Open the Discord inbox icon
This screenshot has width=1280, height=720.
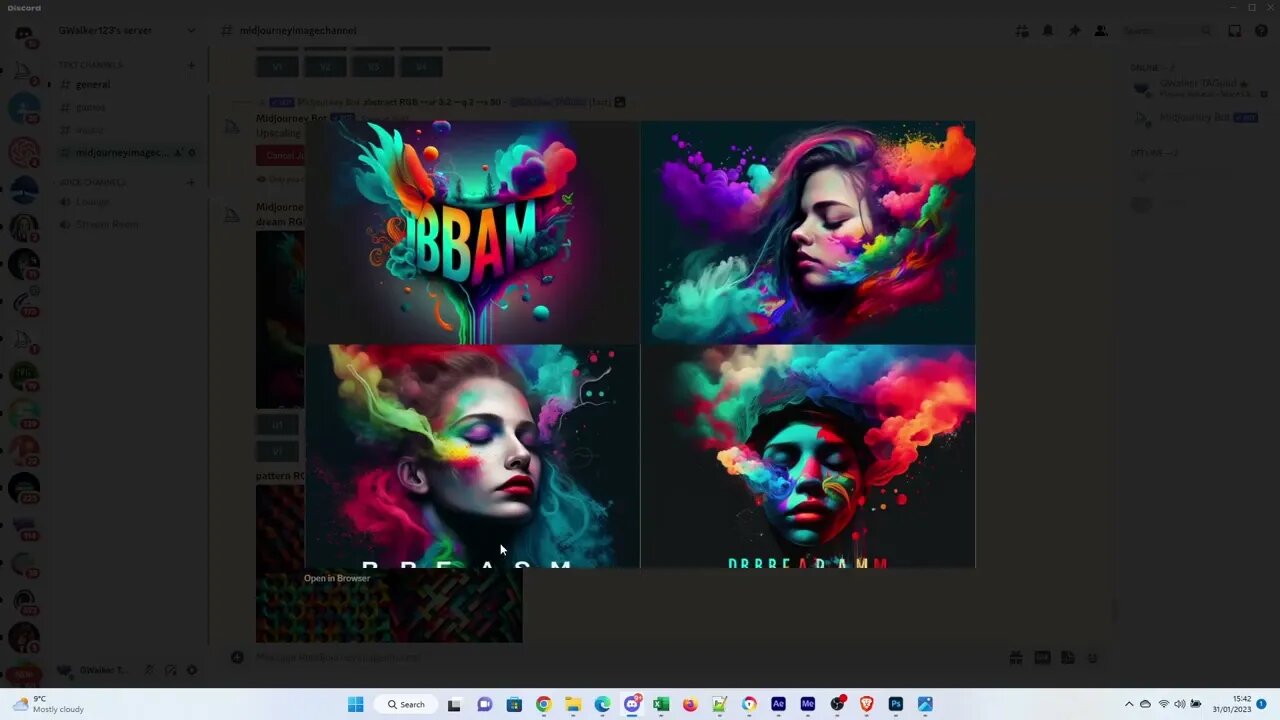coord(1235,31)
